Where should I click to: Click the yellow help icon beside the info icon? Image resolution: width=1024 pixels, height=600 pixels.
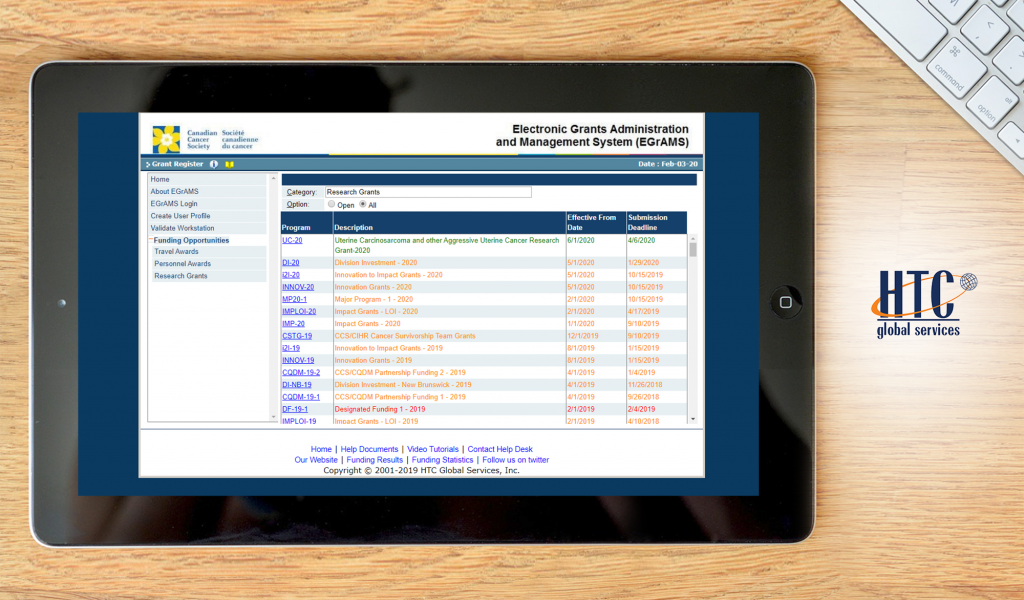click(x=229, y=164)
